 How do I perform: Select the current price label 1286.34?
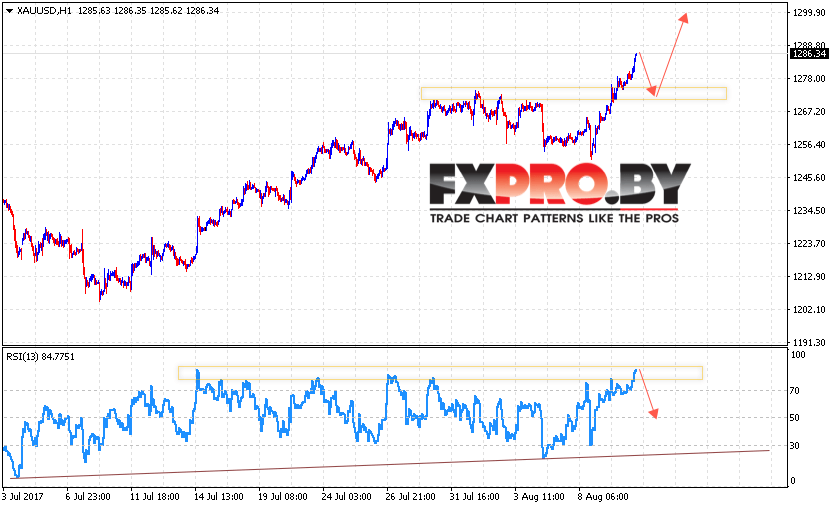click(x=809, y=53)
